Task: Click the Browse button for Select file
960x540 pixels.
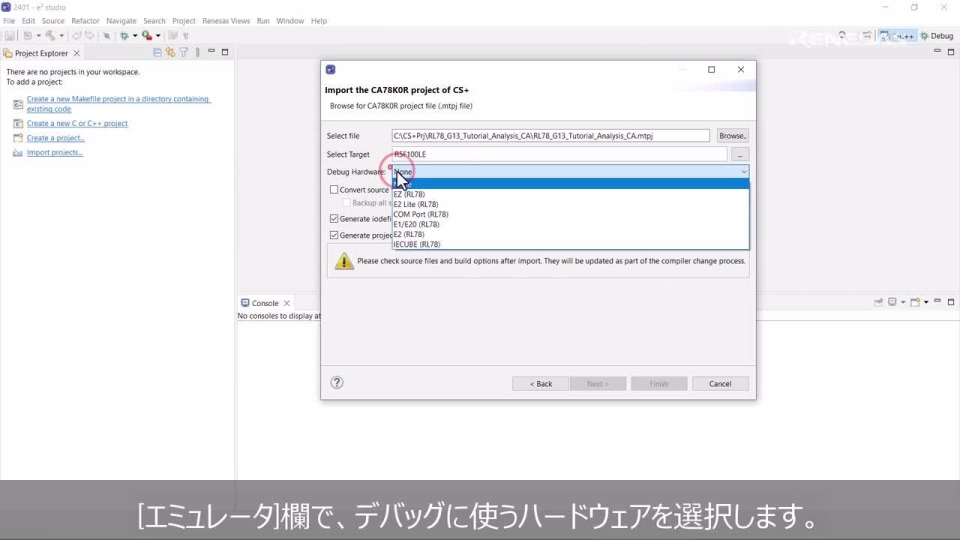Action: (732, 136)
